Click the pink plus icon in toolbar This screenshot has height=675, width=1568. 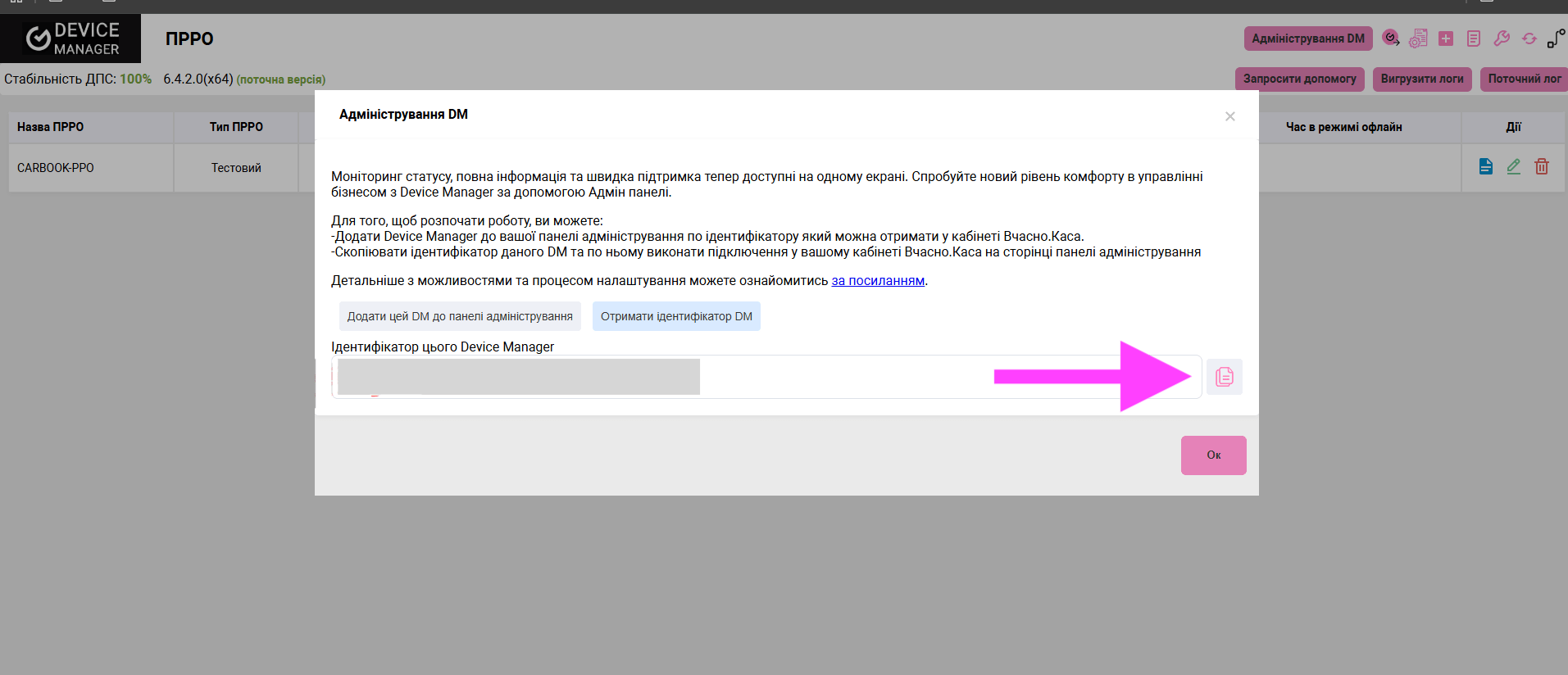[x=1446, y=39]
